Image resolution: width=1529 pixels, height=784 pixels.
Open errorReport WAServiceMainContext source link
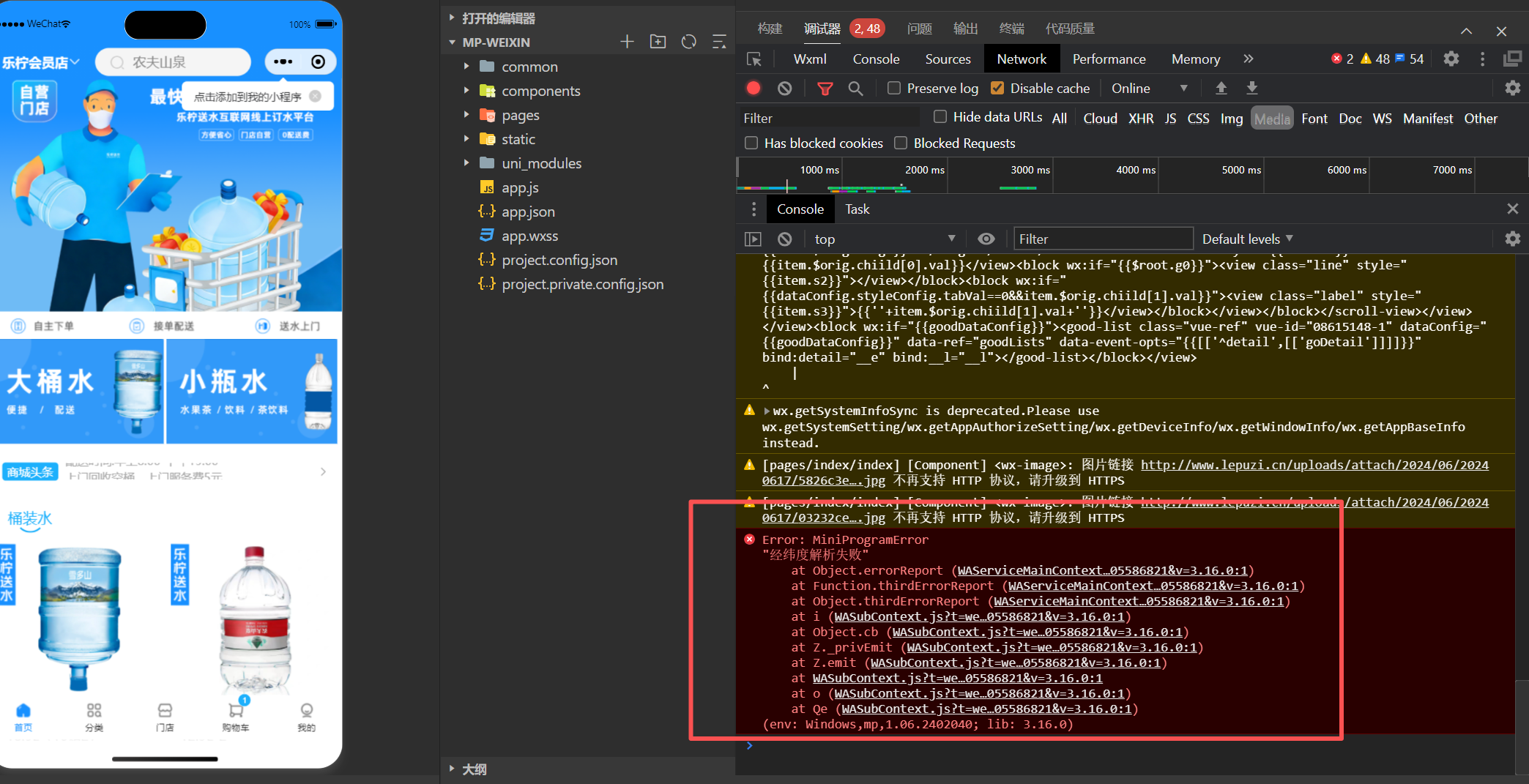1102,571
